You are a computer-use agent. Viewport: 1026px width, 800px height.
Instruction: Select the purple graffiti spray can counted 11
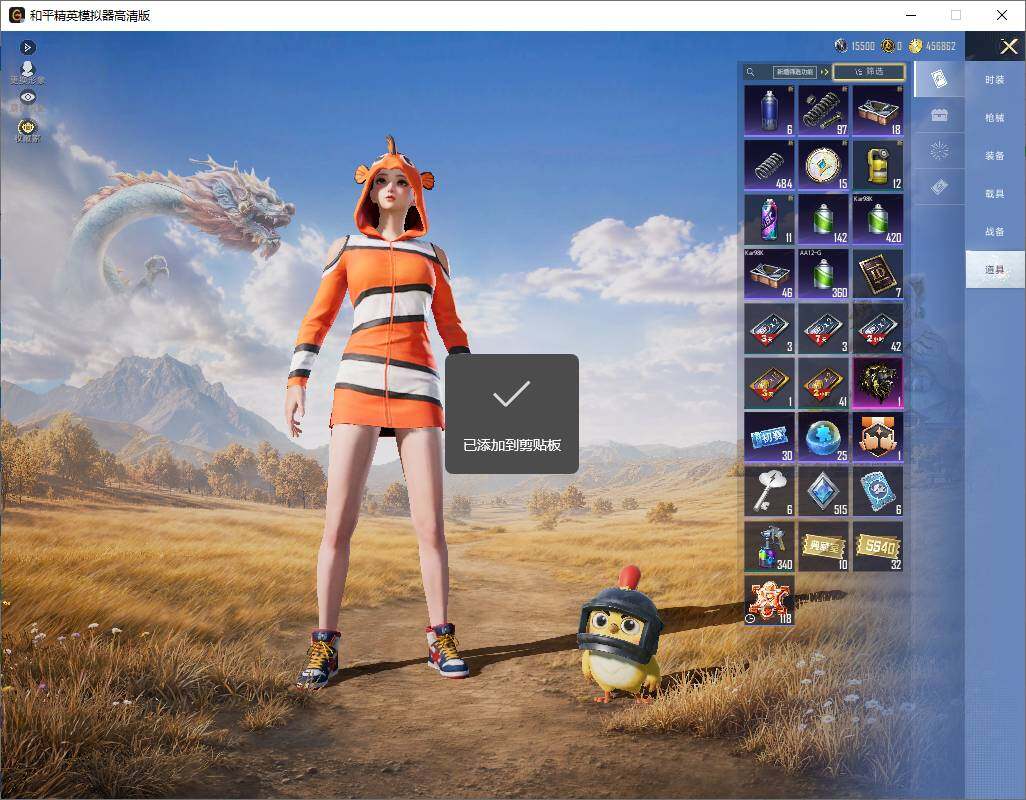point(770,220)
